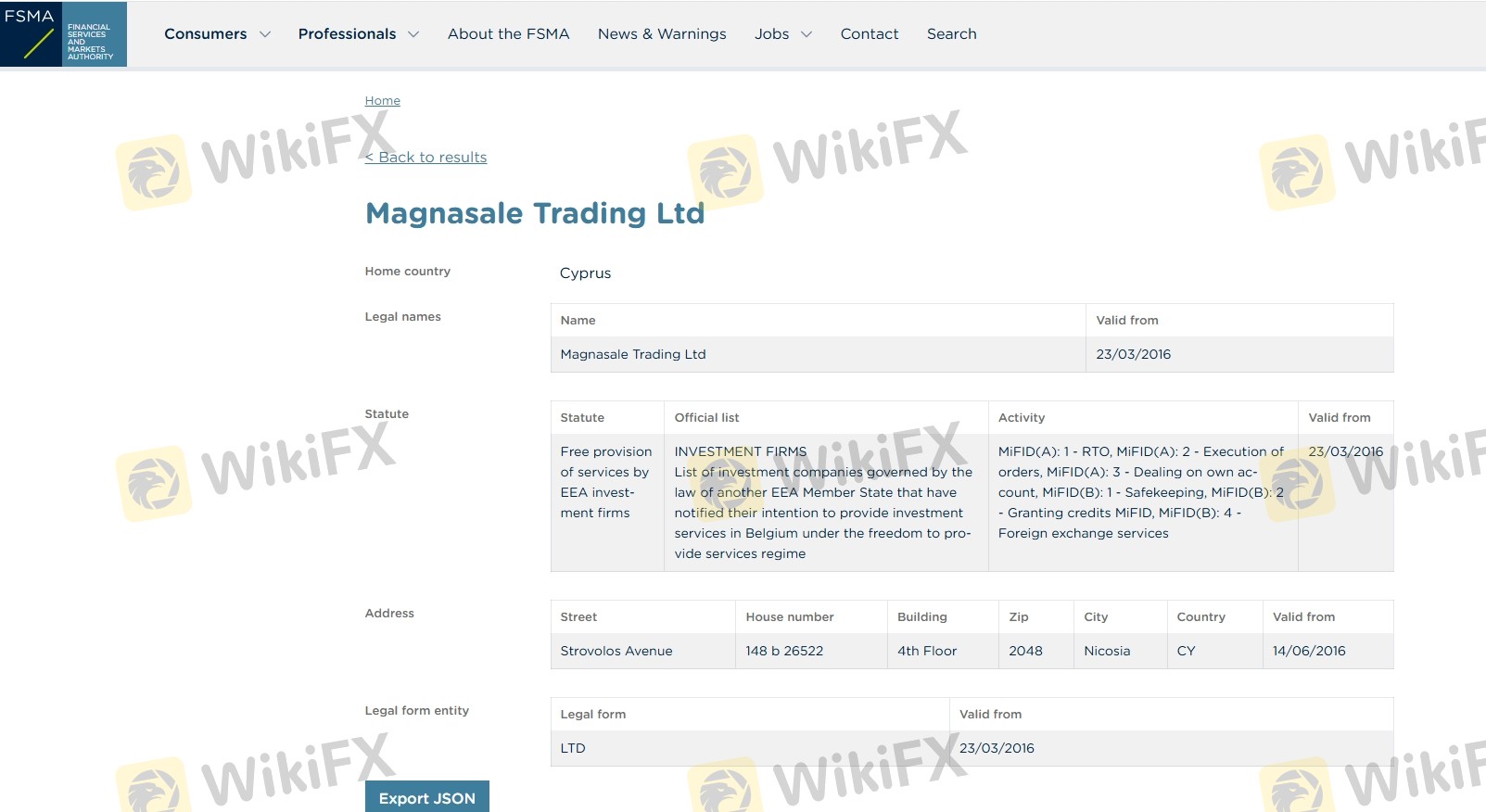This screenshot has width=1486, height=812.
Task: Click the zip code 2048
Action: click(x=1036, y=651)
